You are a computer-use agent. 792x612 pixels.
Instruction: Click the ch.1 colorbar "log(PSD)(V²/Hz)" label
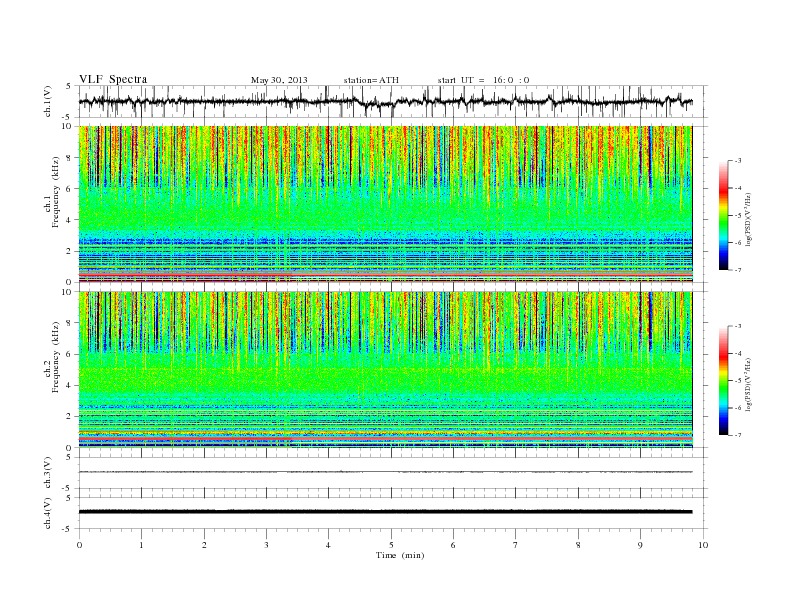(x=749, y=219)
